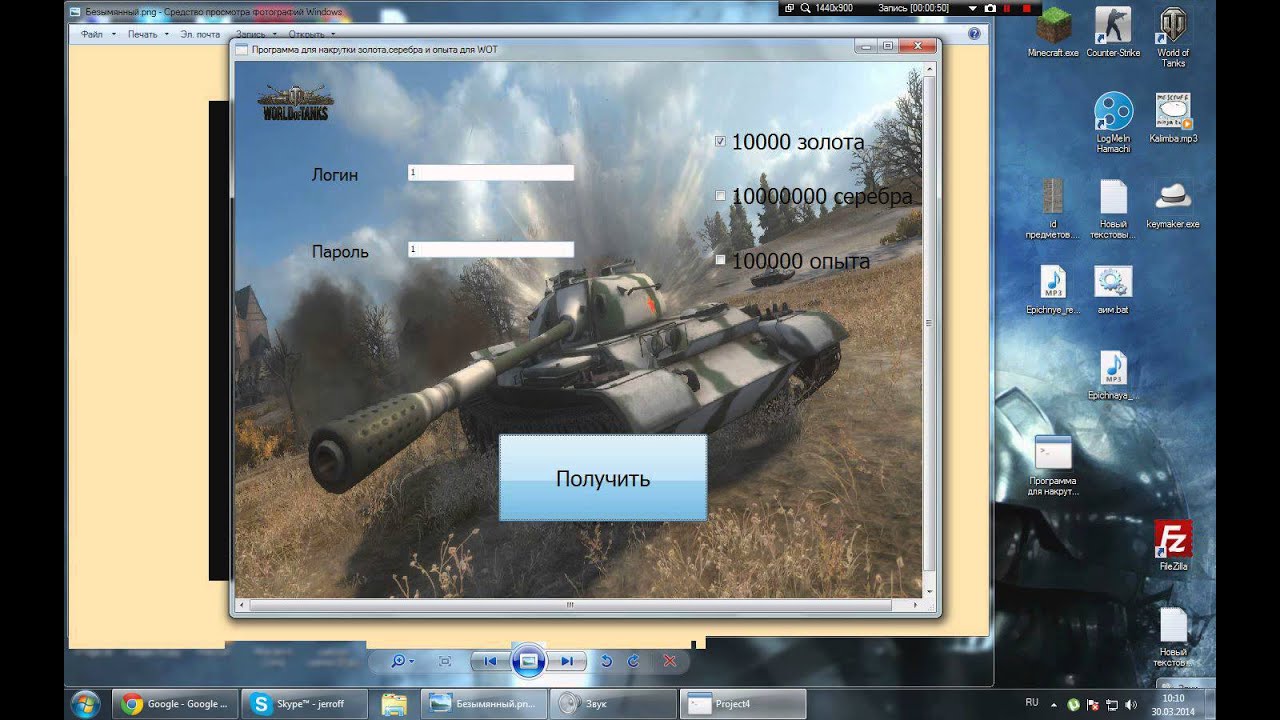
Task: Start the slideshow with the round center button
Action: click(x=529, y=661)
